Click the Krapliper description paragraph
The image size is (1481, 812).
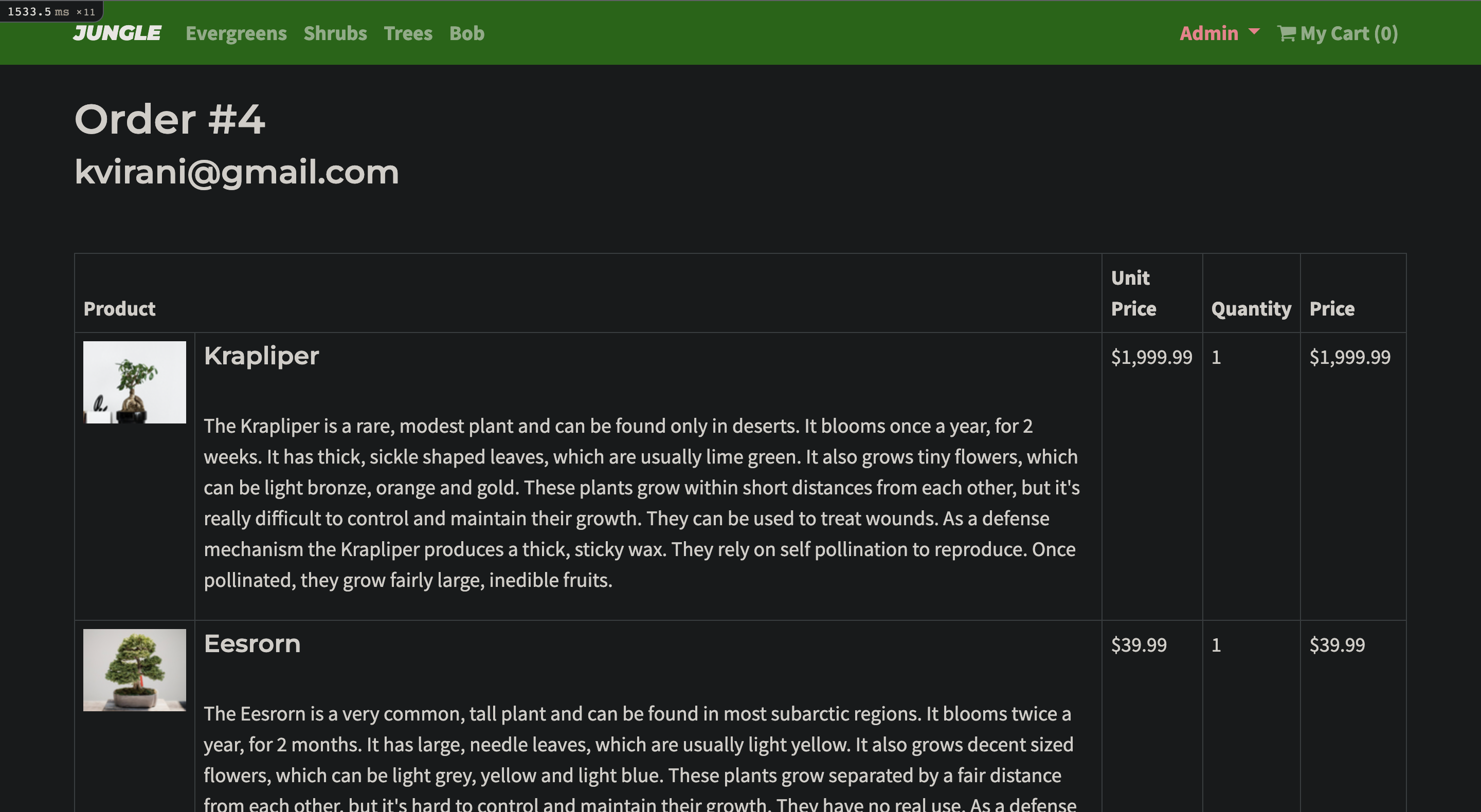coord(642,503)
